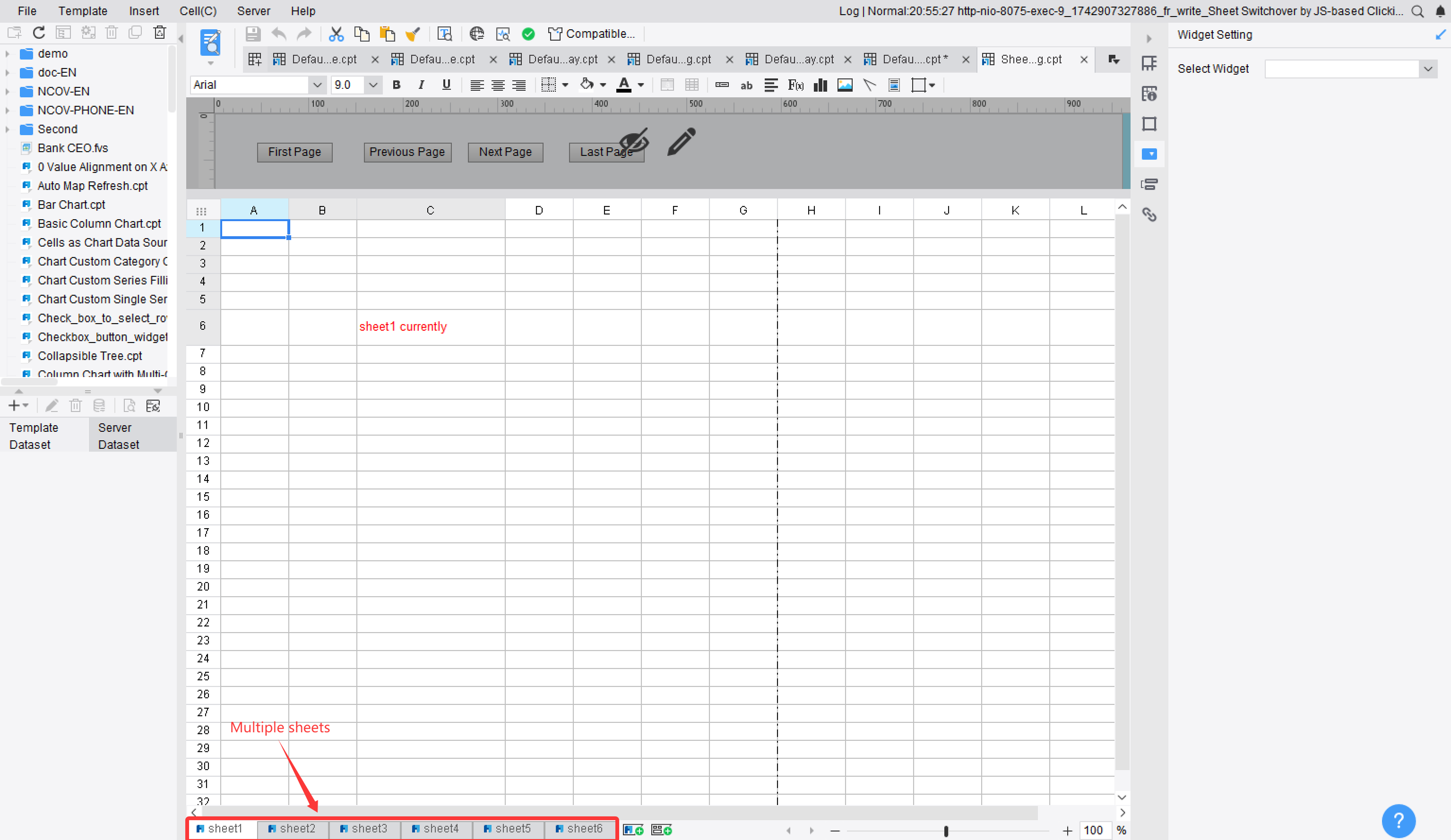Open the Template menu
This screenshot has height=840, width=1451.
[x=82, y=11]
